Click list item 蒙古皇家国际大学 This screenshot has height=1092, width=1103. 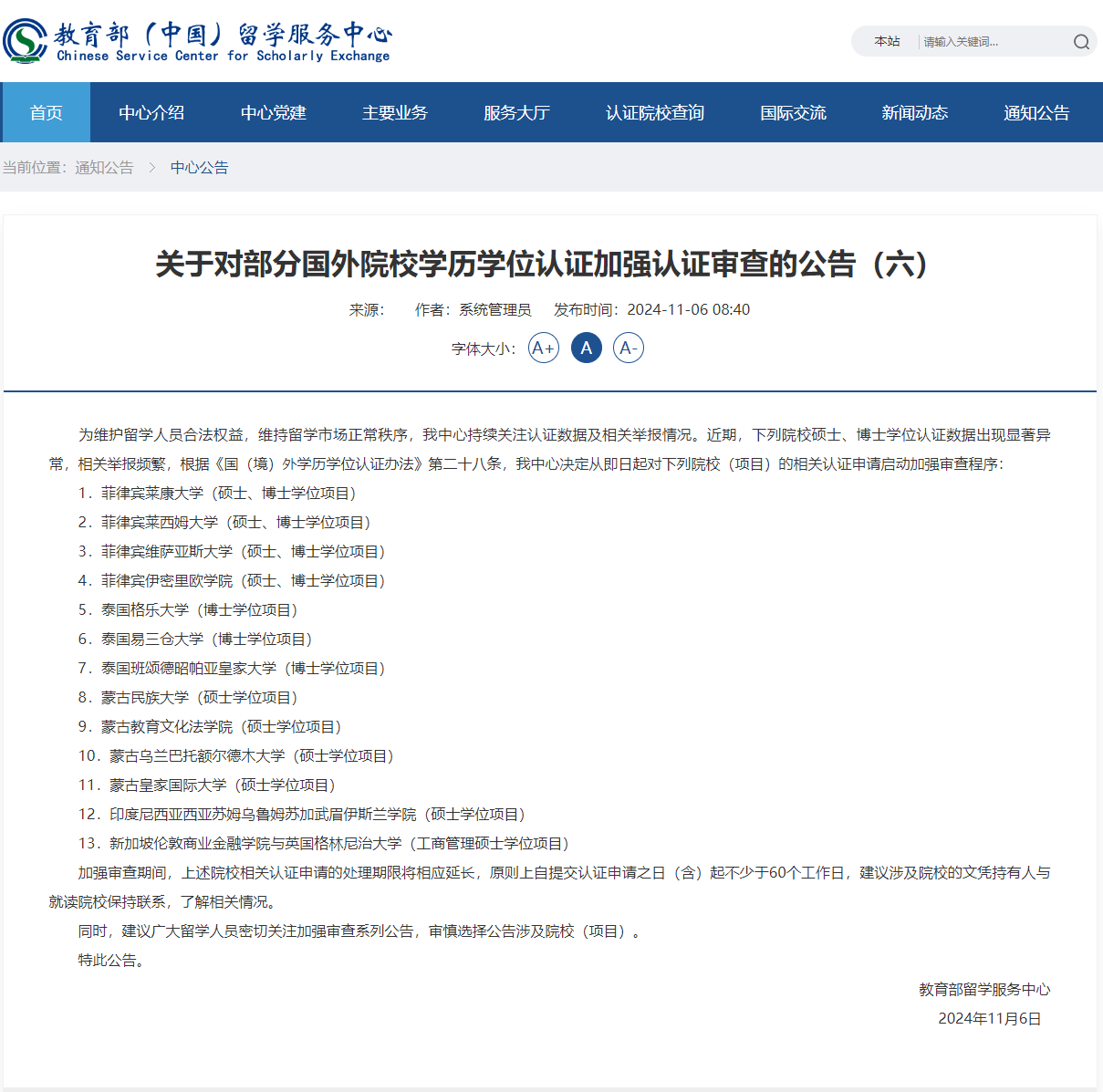point(207,785)
